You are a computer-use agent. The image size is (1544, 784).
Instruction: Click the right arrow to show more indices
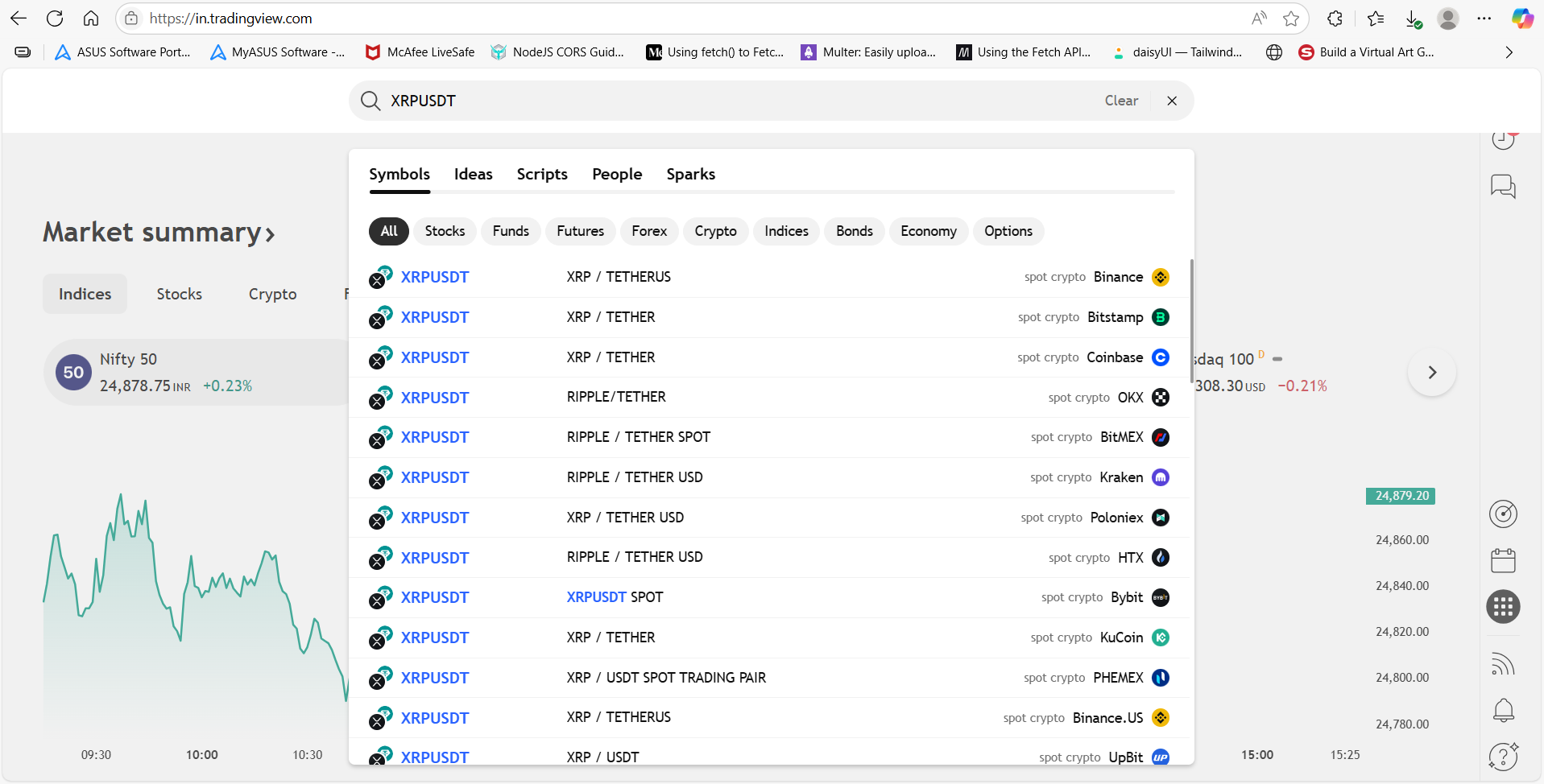click(x=1431, y=372)
